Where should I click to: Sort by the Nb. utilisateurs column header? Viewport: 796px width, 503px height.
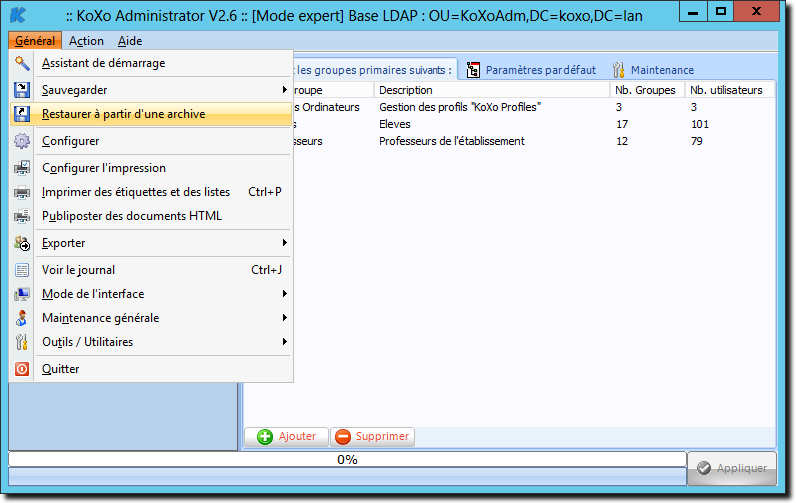729,90
